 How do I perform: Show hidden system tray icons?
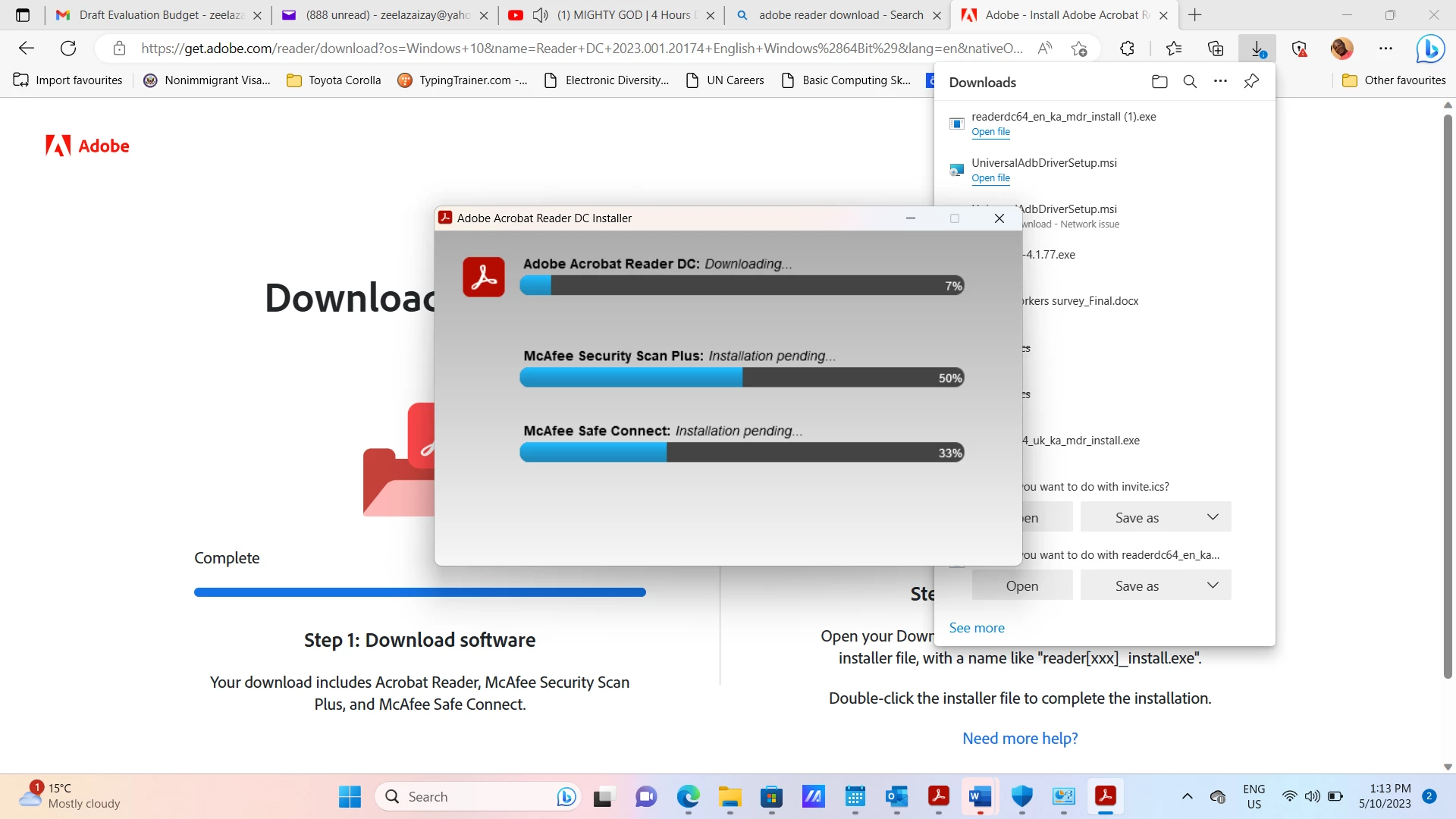coord(1188,796)
